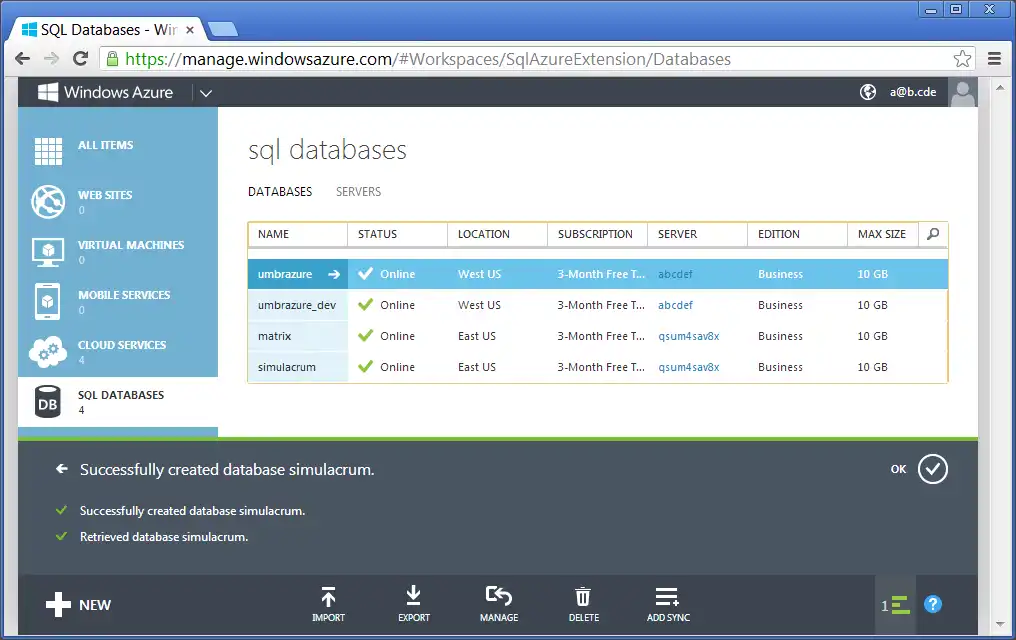The image size is (1016, 640).
Task: Select the SQL Databases DB icon
Action: pyautogui.click(x=48, y=402)
